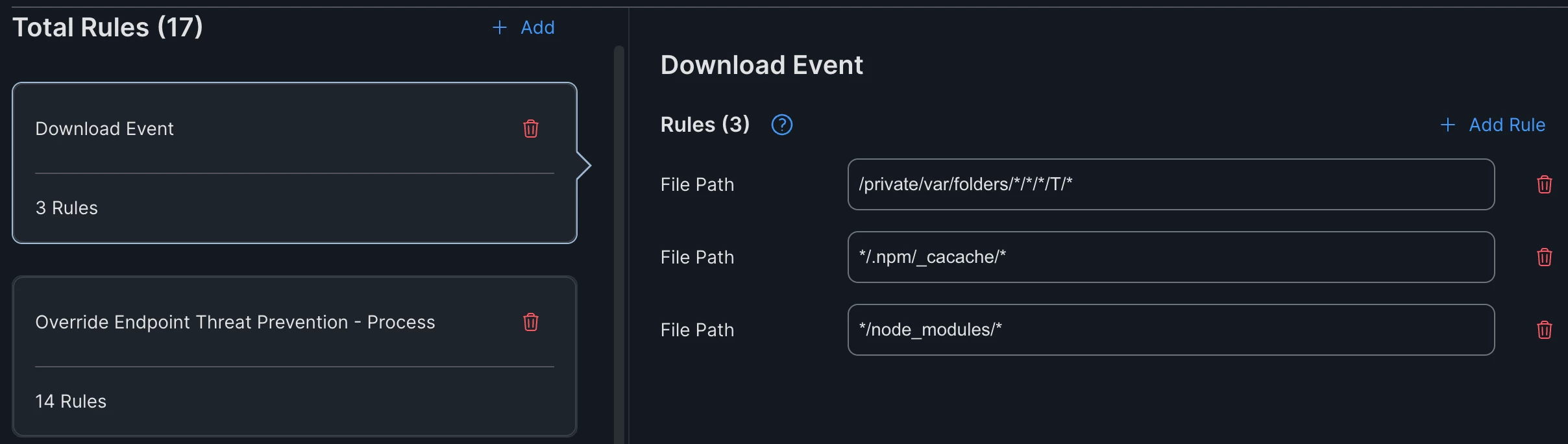Click the '3 Rules' count text
The image size is (1568, 444).
tap(67, 208)
